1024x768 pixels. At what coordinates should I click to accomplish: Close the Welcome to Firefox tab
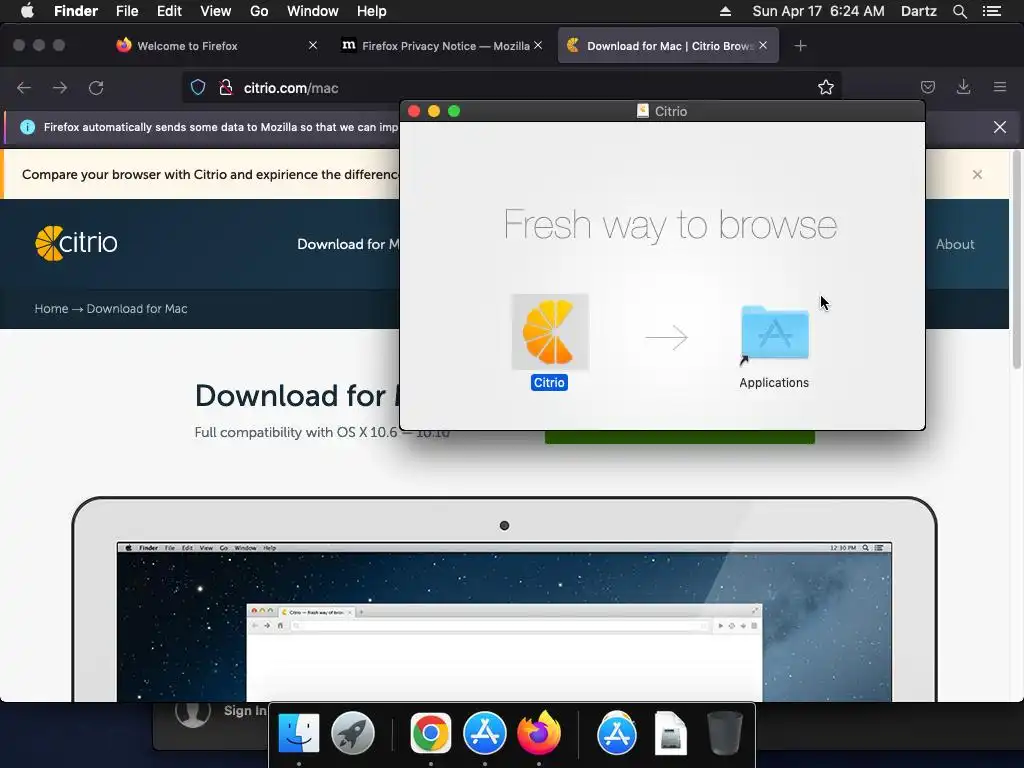[x=313, y=45]
